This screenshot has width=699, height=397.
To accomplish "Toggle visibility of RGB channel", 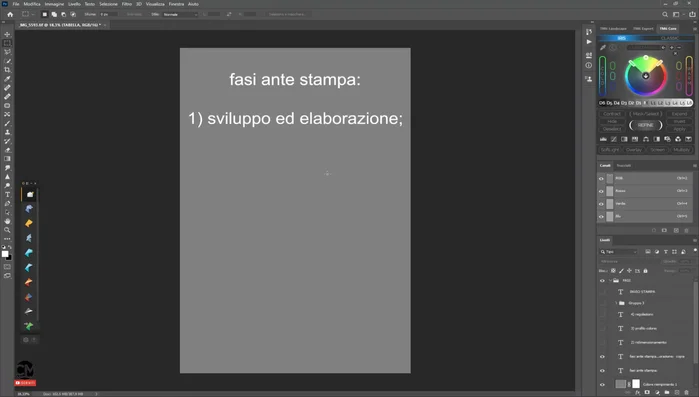I will [x=601, y=178].
